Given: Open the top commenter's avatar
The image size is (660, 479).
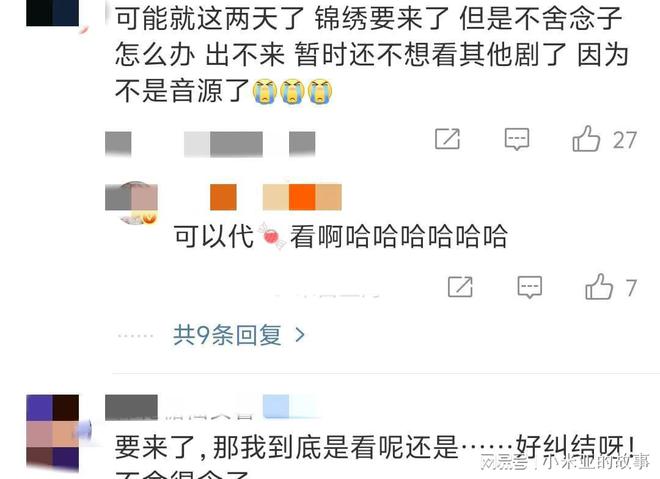Looking at the screenshot, I should (x=53, y=13).
